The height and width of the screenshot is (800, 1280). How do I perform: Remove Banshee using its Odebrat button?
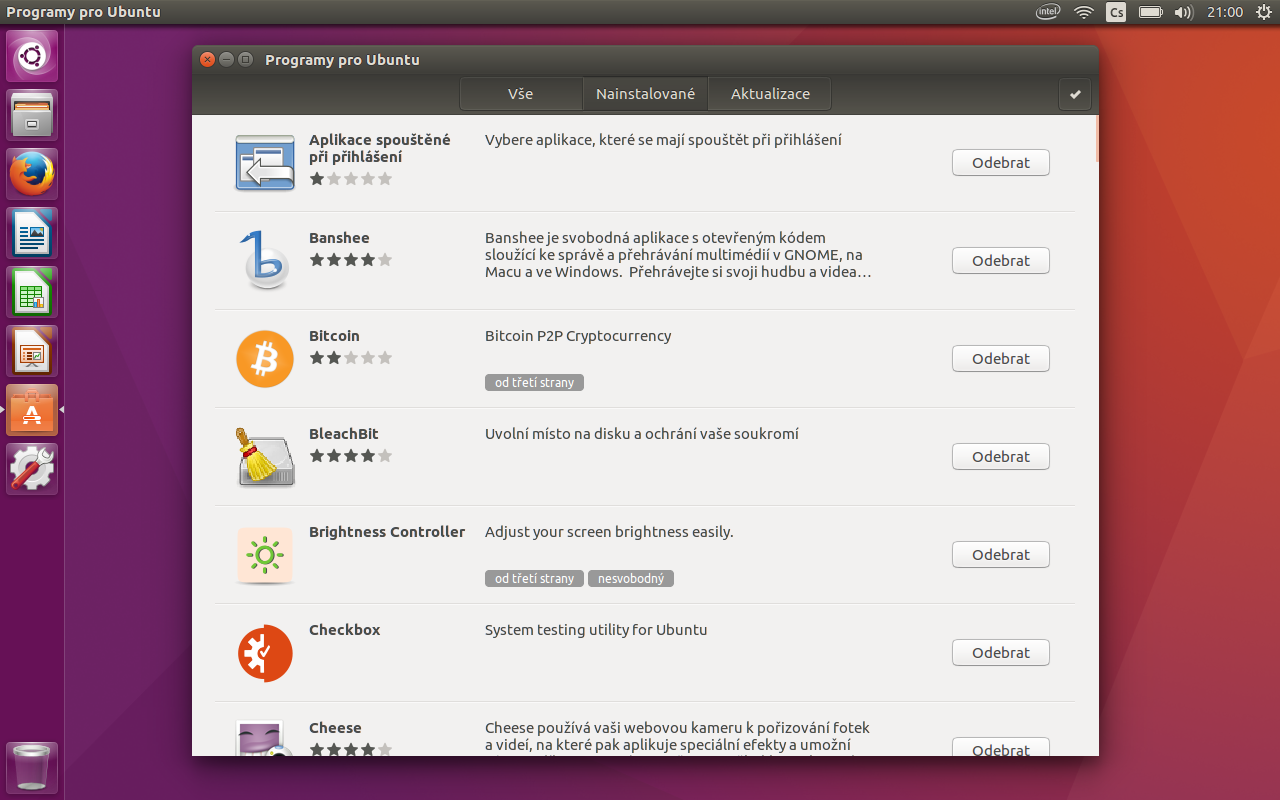(x=1000, y=260)
